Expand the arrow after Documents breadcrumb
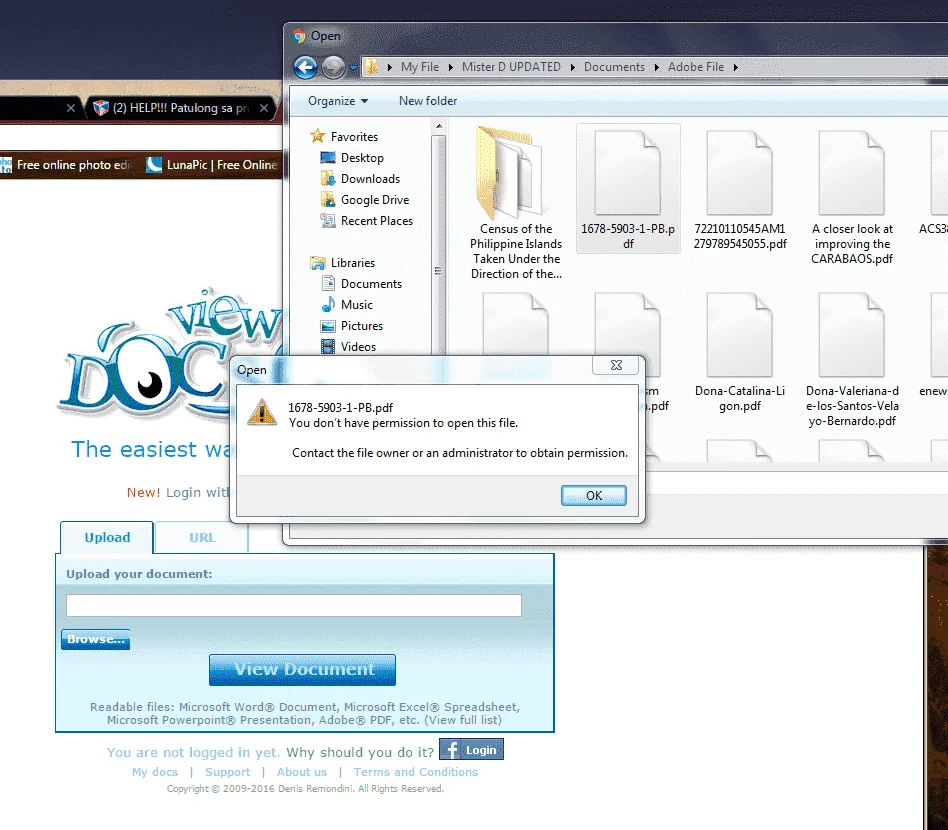The height and width of the screenshot is (830, 948). pos(657,67)
